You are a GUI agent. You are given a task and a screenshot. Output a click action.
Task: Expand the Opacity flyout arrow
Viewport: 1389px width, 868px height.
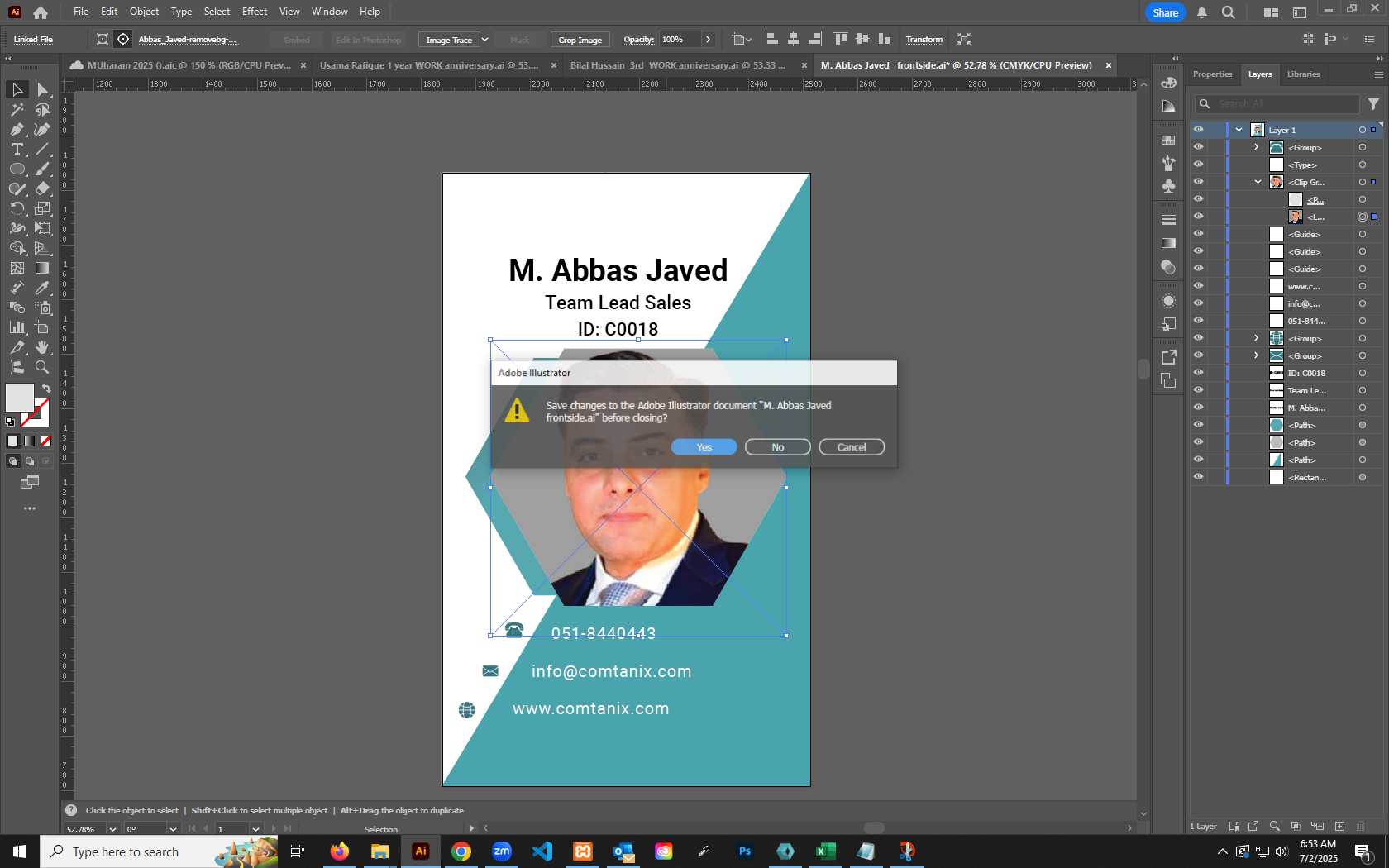(708, 40)
